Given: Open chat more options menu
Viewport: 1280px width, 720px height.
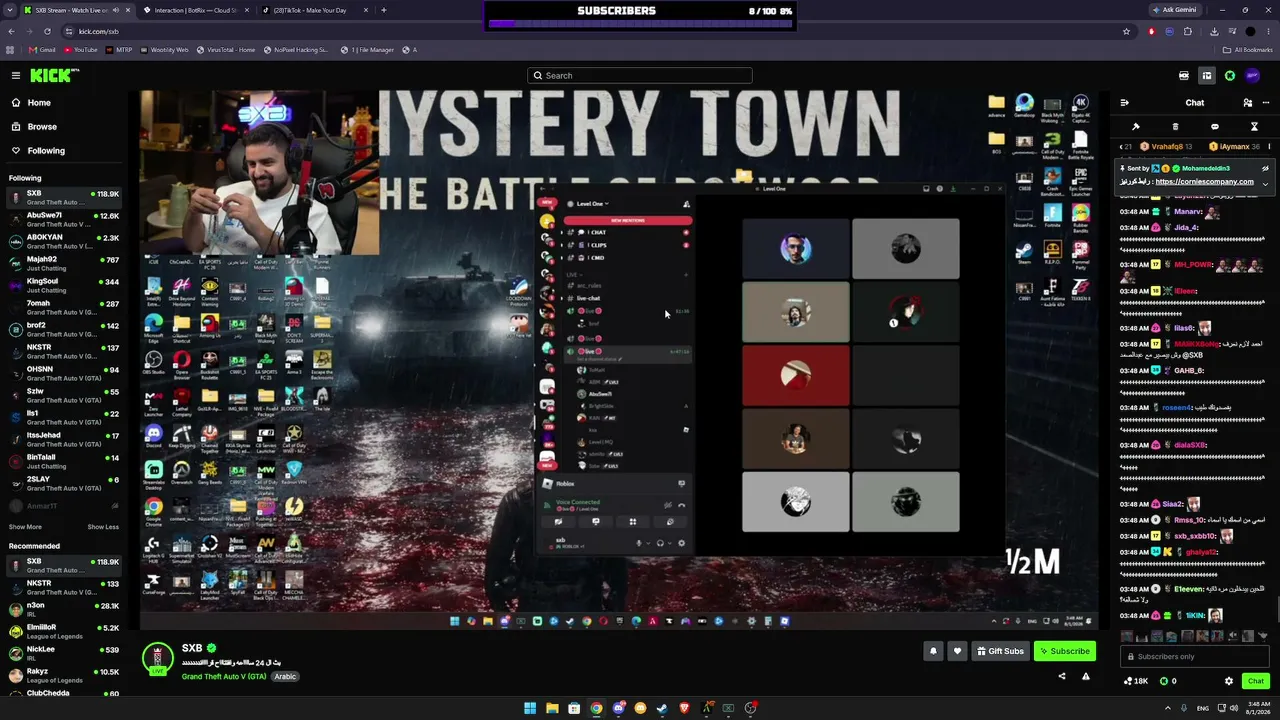Looking at the screenshot, I should coord(1265,103).
